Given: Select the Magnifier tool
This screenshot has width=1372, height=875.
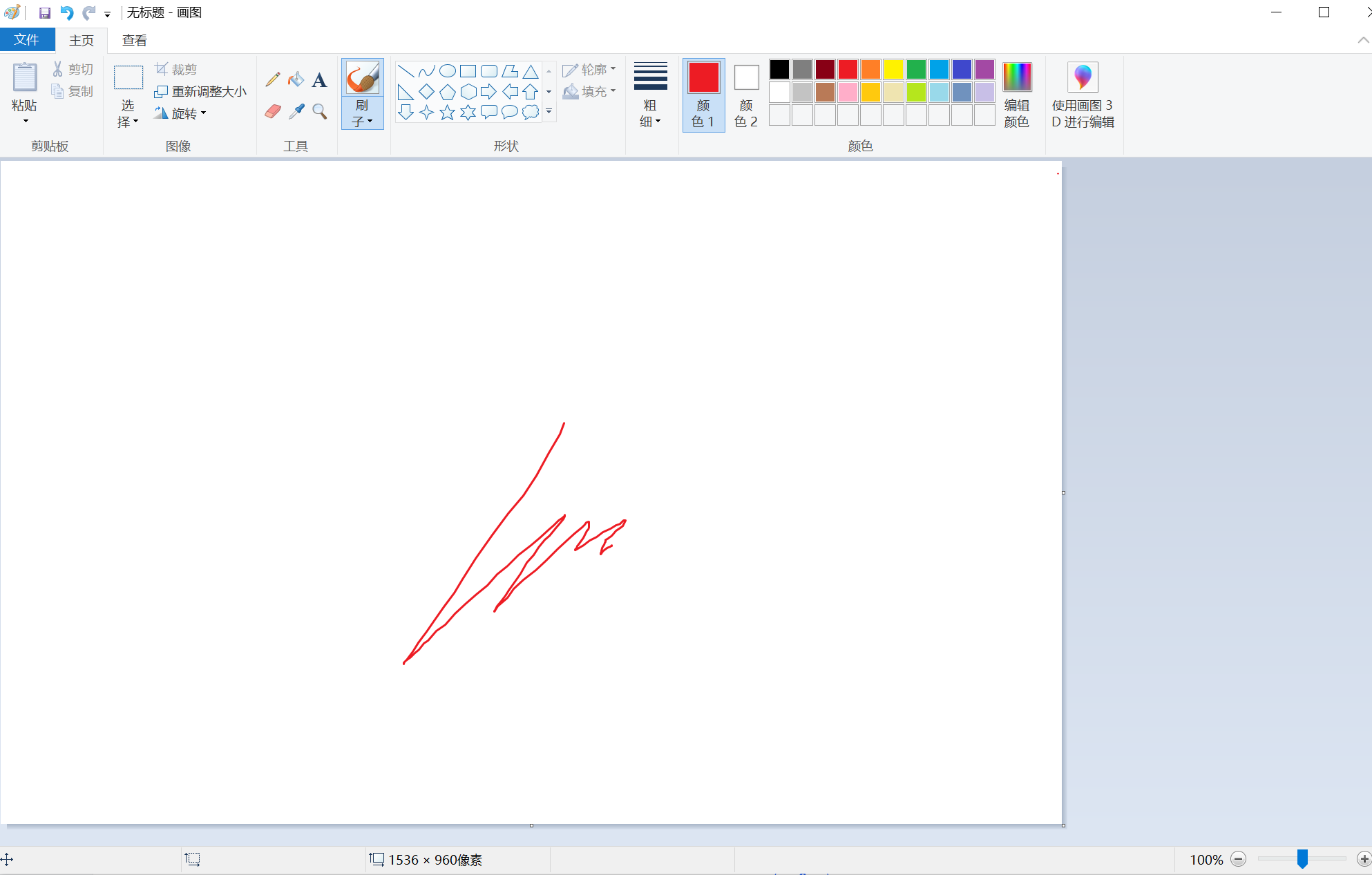Looking at the screenshot, I should coord(319,111).
